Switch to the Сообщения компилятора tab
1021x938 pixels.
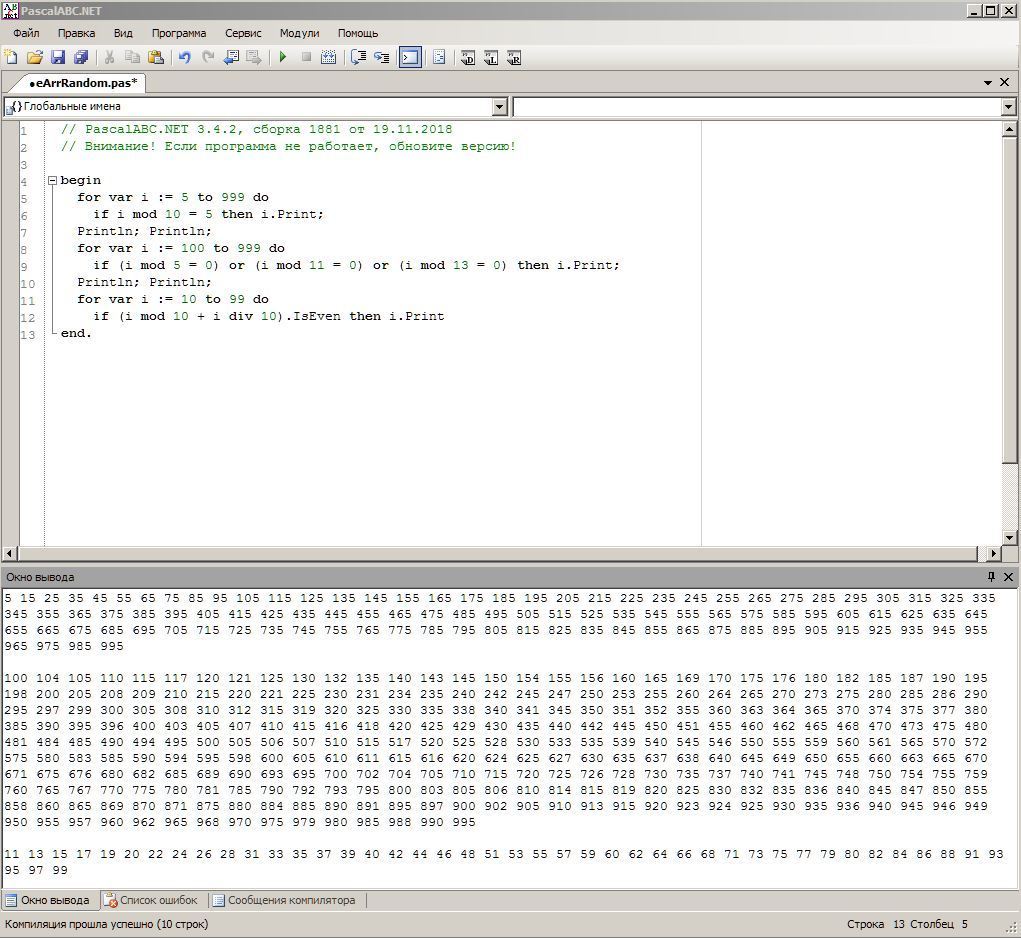283,900
